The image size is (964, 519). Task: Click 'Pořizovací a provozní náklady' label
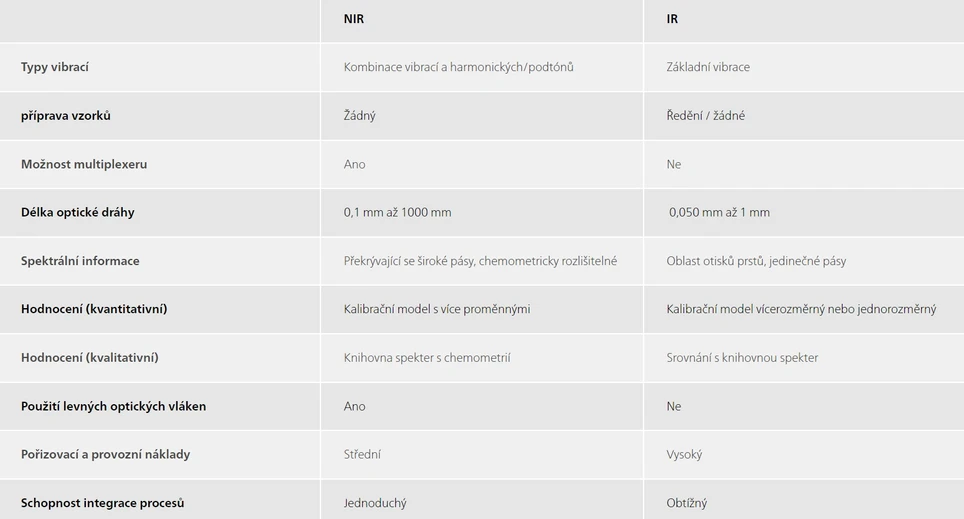coord(105,454)
